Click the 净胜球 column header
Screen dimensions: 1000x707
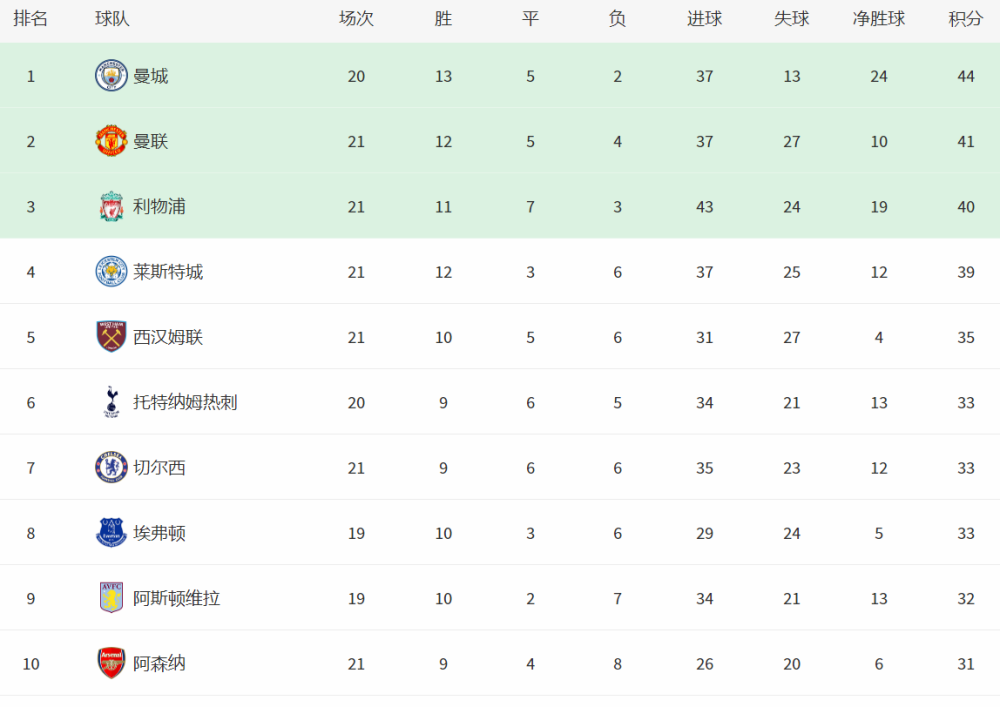click(x=879, y=19)
